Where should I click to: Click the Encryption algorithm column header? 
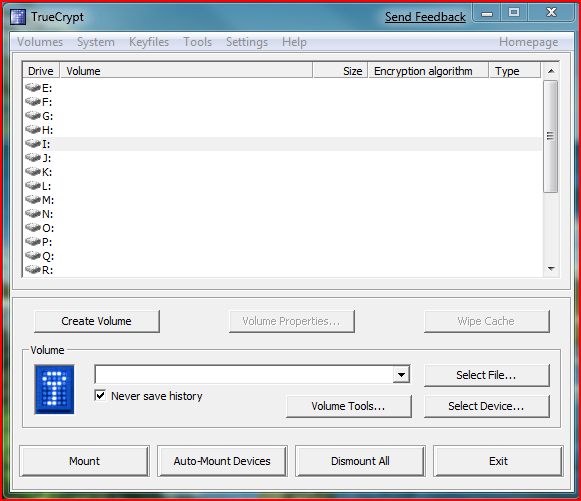click(428, 71)
